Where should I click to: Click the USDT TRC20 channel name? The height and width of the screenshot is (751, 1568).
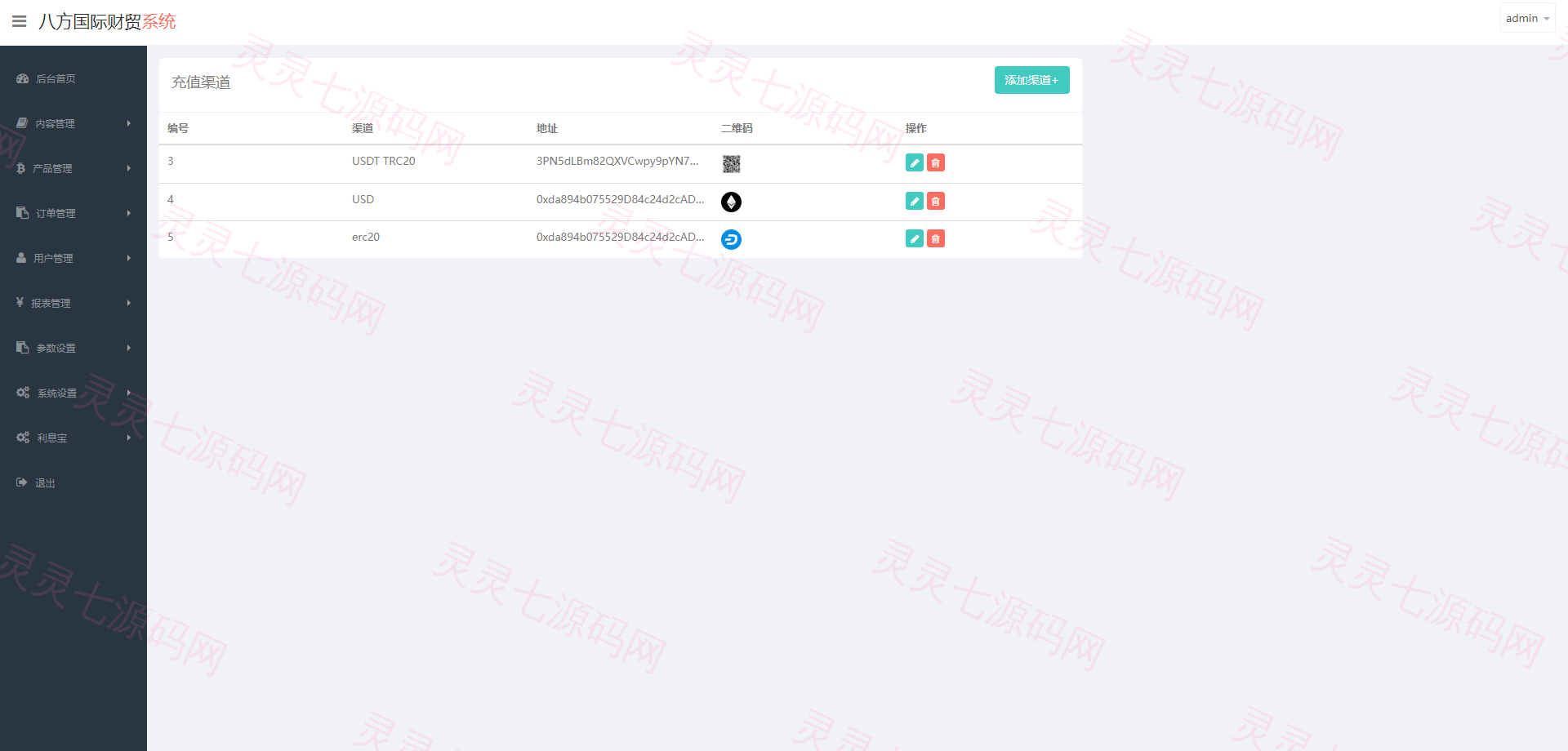coord(383,161)
